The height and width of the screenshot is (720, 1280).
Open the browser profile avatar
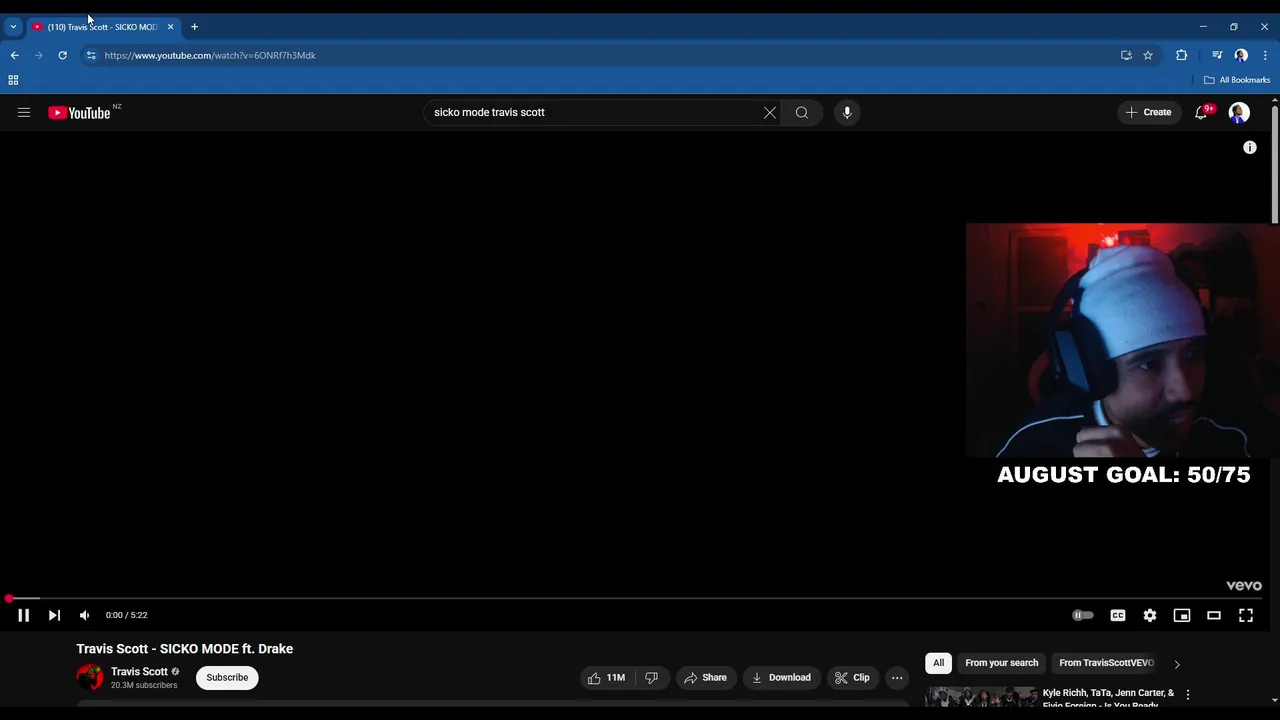tap(1241, 56)
